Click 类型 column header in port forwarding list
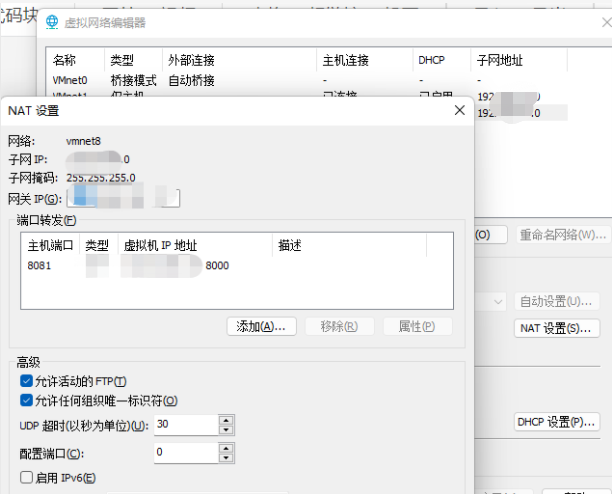 pyautogui.click(x=98, y=245)
